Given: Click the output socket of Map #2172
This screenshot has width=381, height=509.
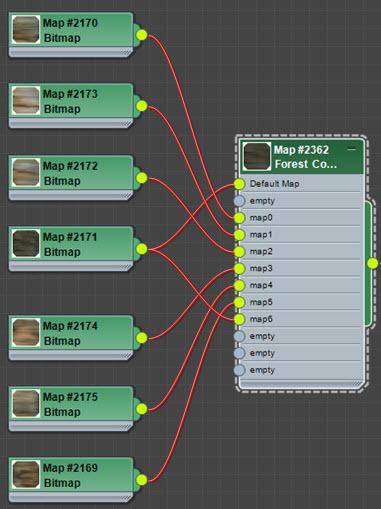Looking at the screenshot, I should point(142,178).
